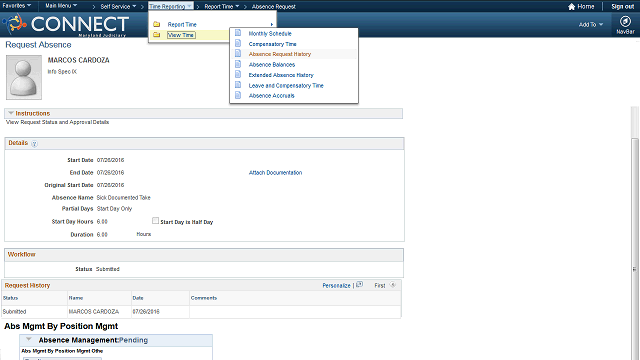Click the Home link
This screenshot has width=640, height=360.
click(x=586, y=7)
